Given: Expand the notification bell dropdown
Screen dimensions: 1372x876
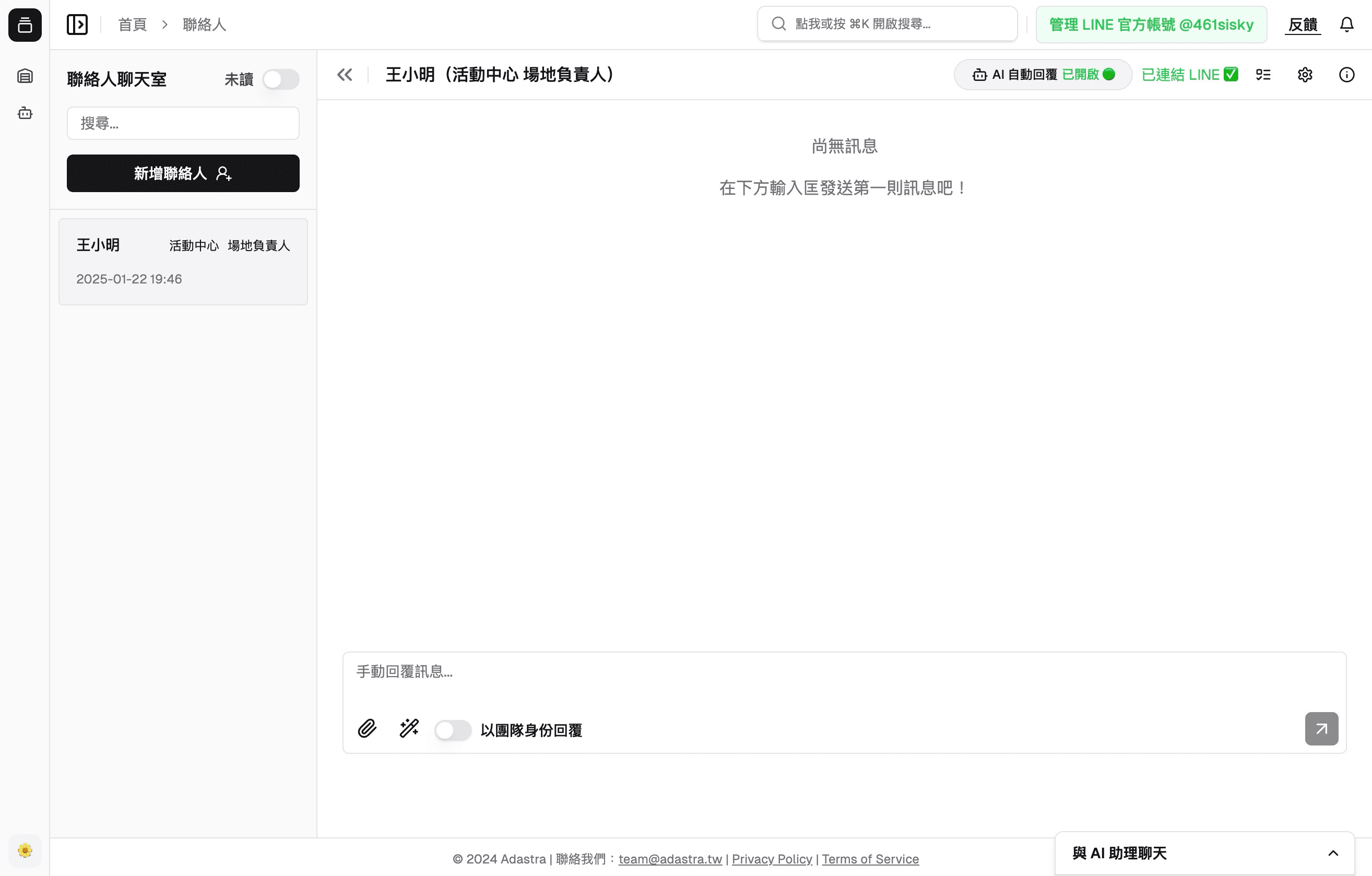Looking at the screenshot, I should 1347,24.
